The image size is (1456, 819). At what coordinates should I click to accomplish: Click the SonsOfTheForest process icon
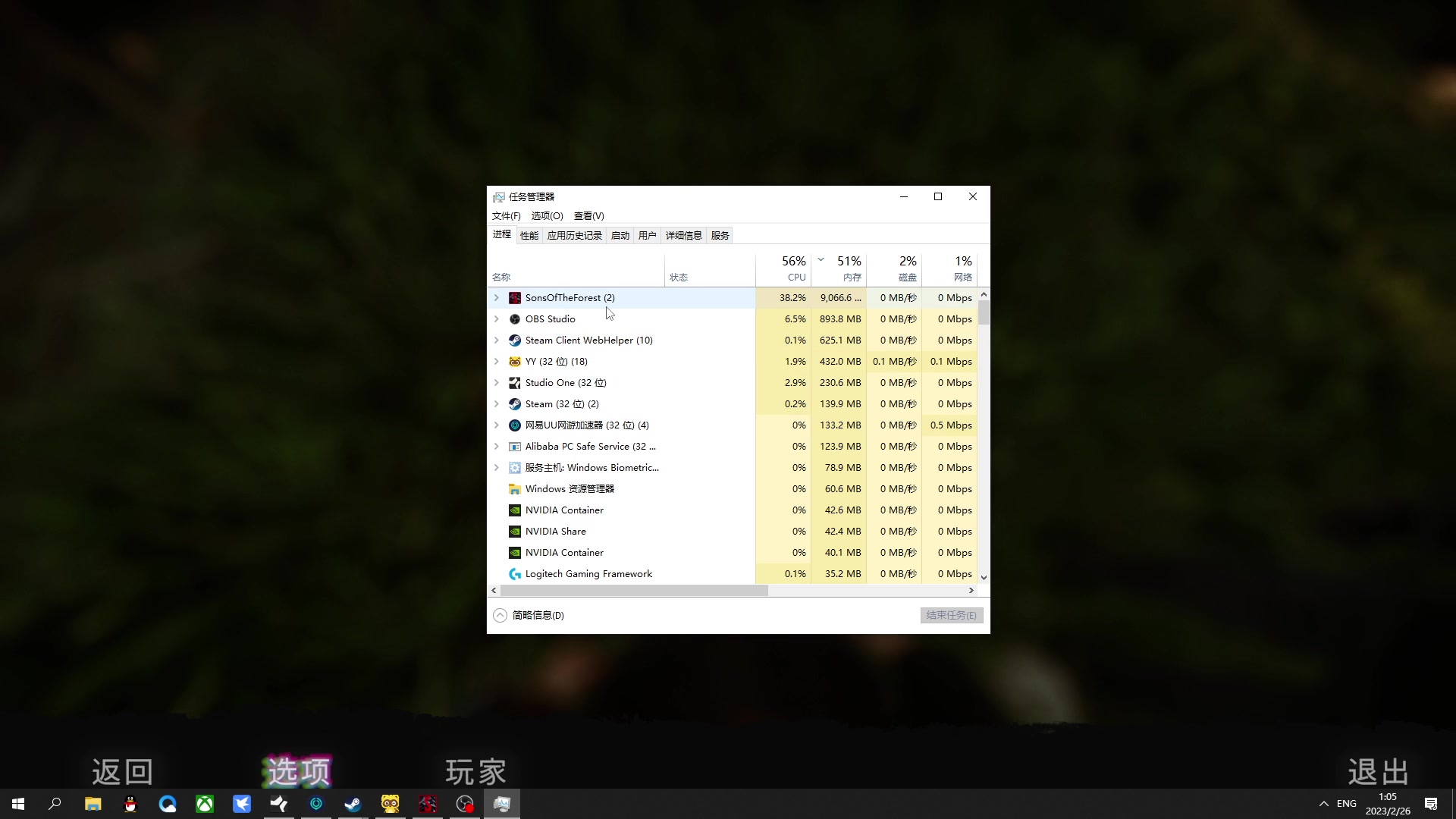[x=515, y=298]
